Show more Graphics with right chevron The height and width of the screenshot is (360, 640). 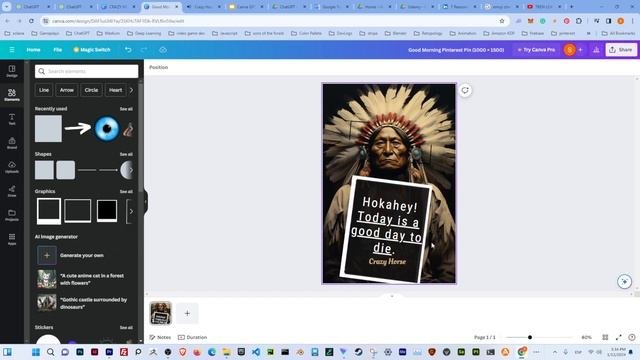131,211
